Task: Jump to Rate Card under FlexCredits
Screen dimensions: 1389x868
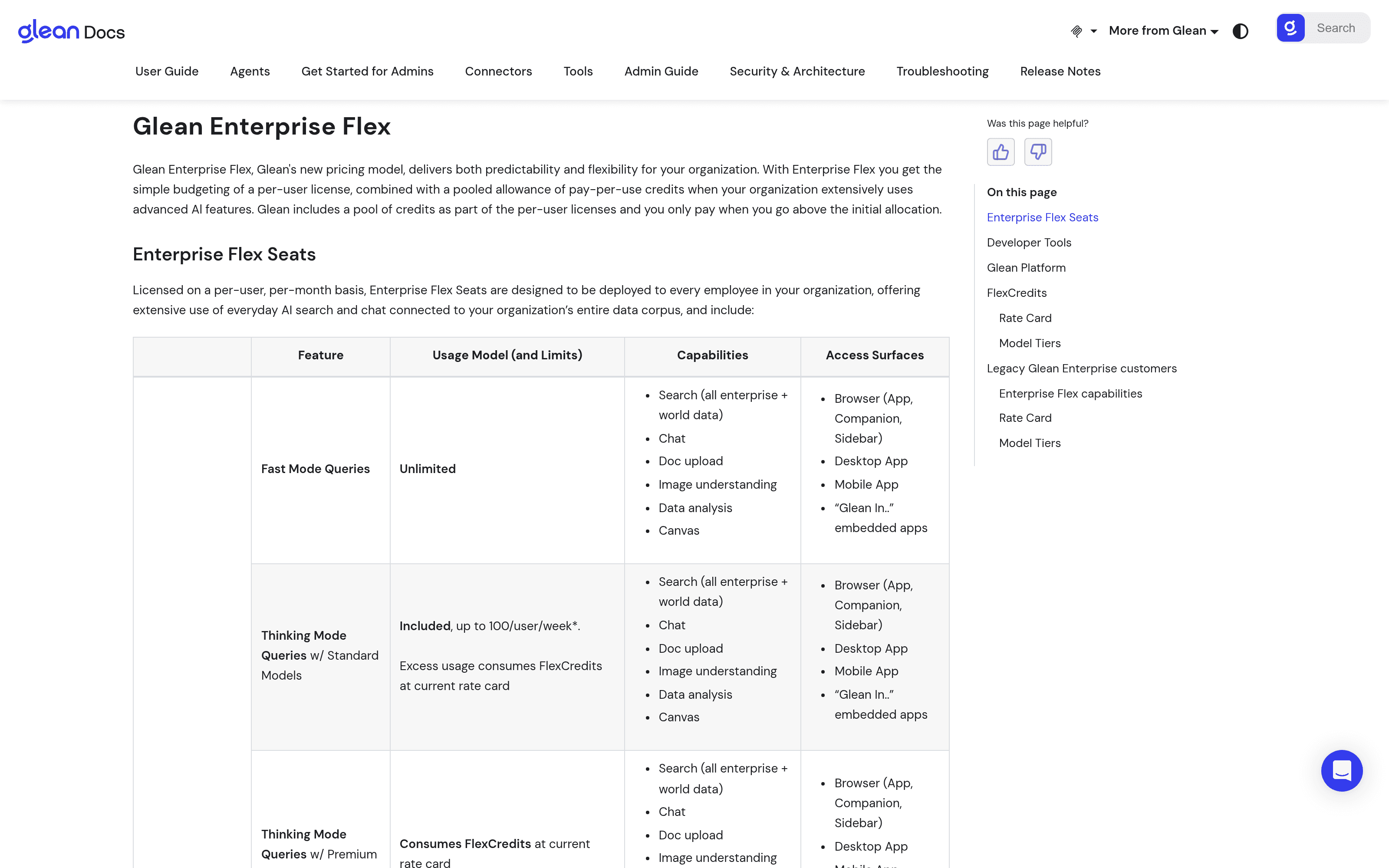Action: (x=1025, y=318)
